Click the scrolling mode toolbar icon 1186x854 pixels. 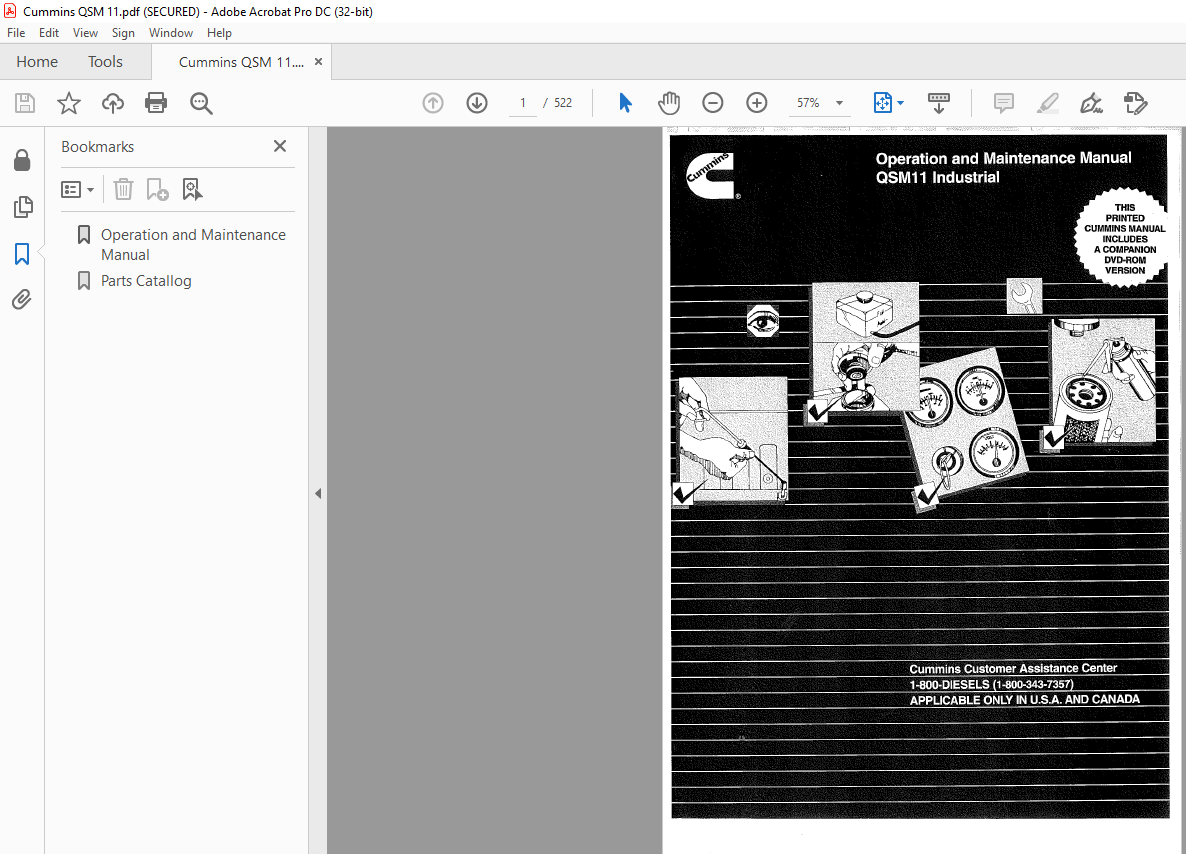[939, 103]
